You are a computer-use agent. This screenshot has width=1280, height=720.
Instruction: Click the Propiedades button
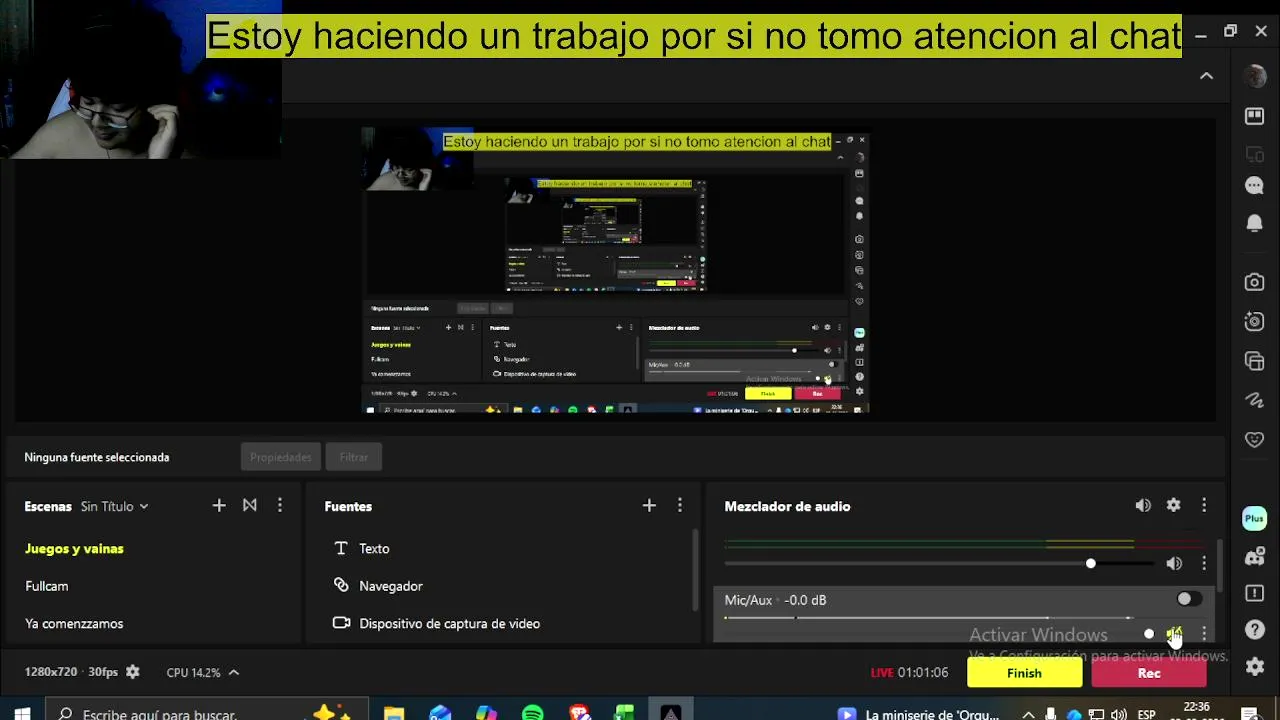click(281, 457)
